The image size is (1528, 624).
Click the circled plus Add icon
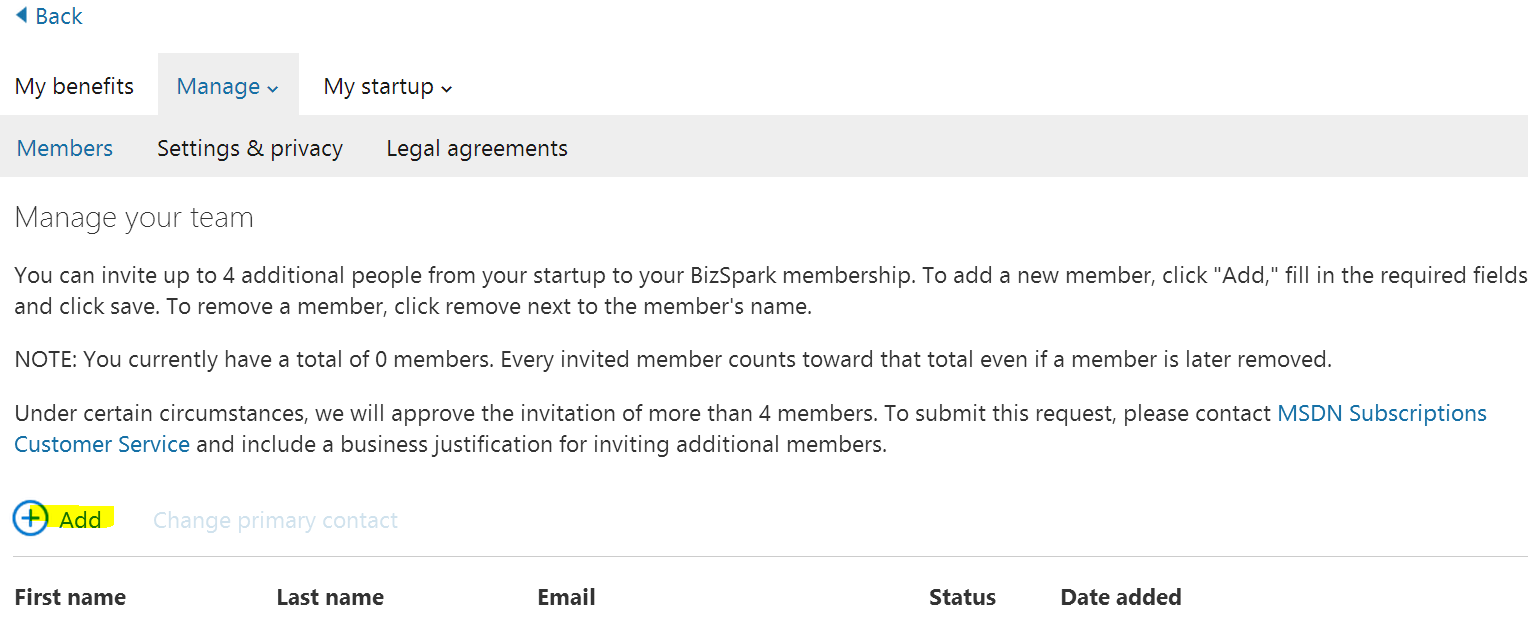pos(31,518)
